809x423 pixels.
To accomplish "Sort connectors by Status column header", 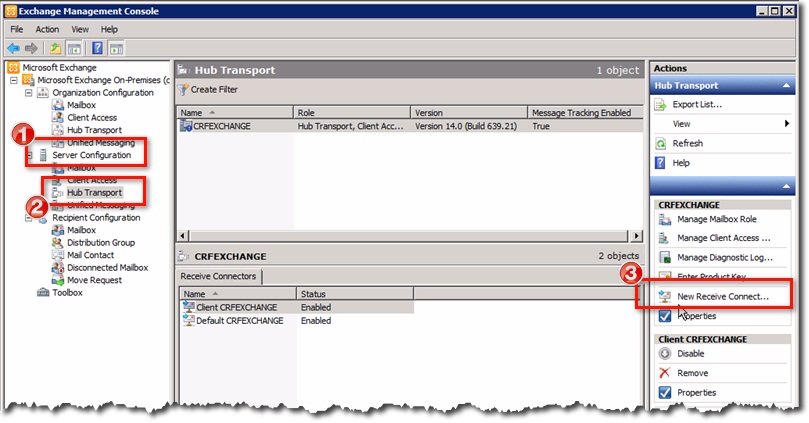I will [355, 294].
